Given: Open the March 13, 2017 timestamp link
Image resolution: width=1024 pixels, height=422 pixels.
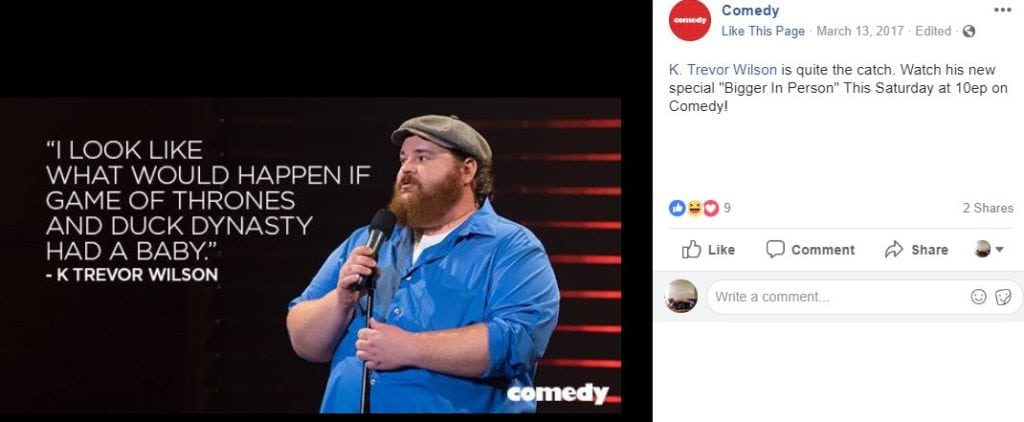Looking at the screenshot, I should (860, 31).
